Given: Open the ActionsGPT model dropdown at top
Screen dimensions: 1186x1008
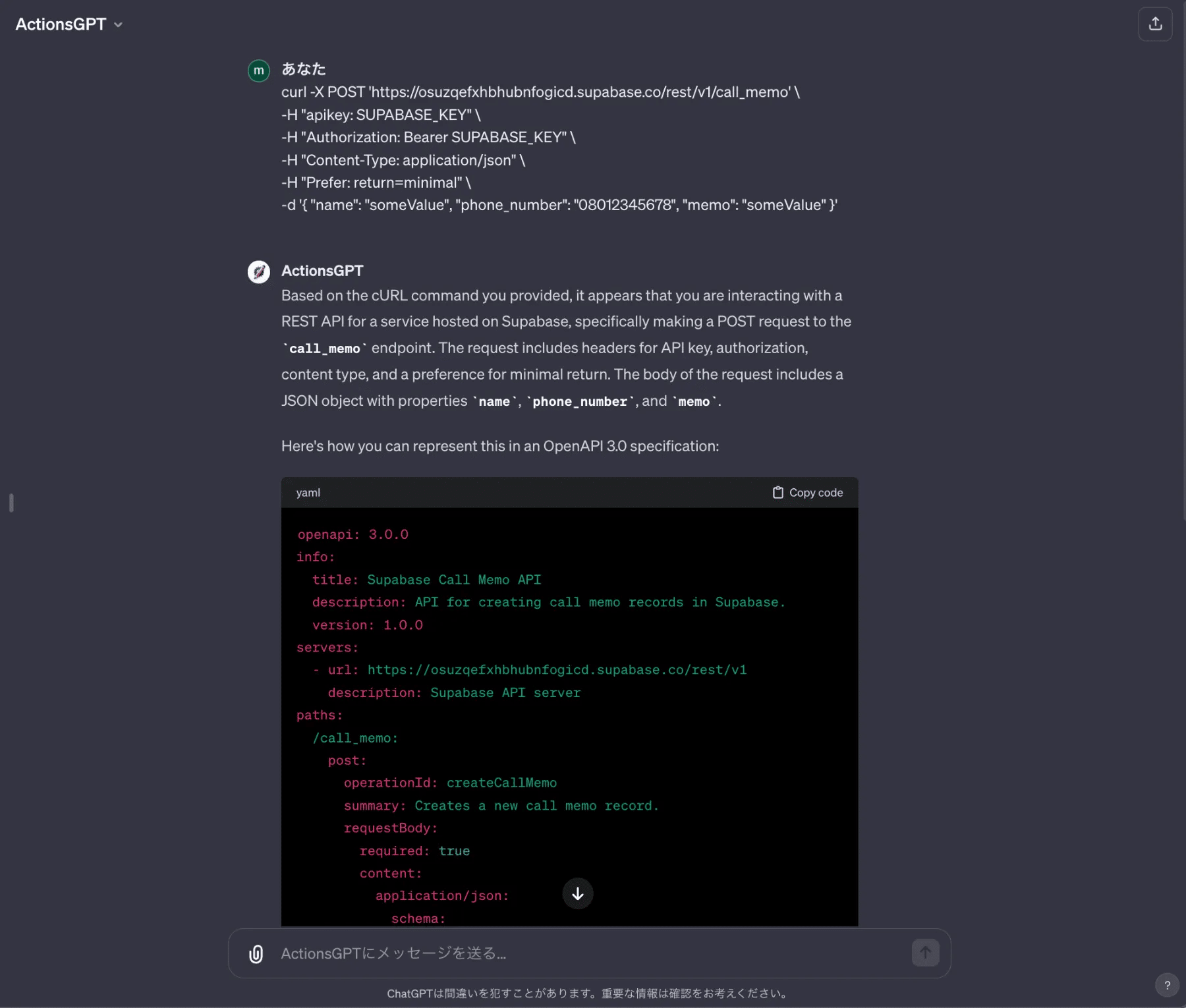Looking at the screenshot, I should [x=69, y=24].
